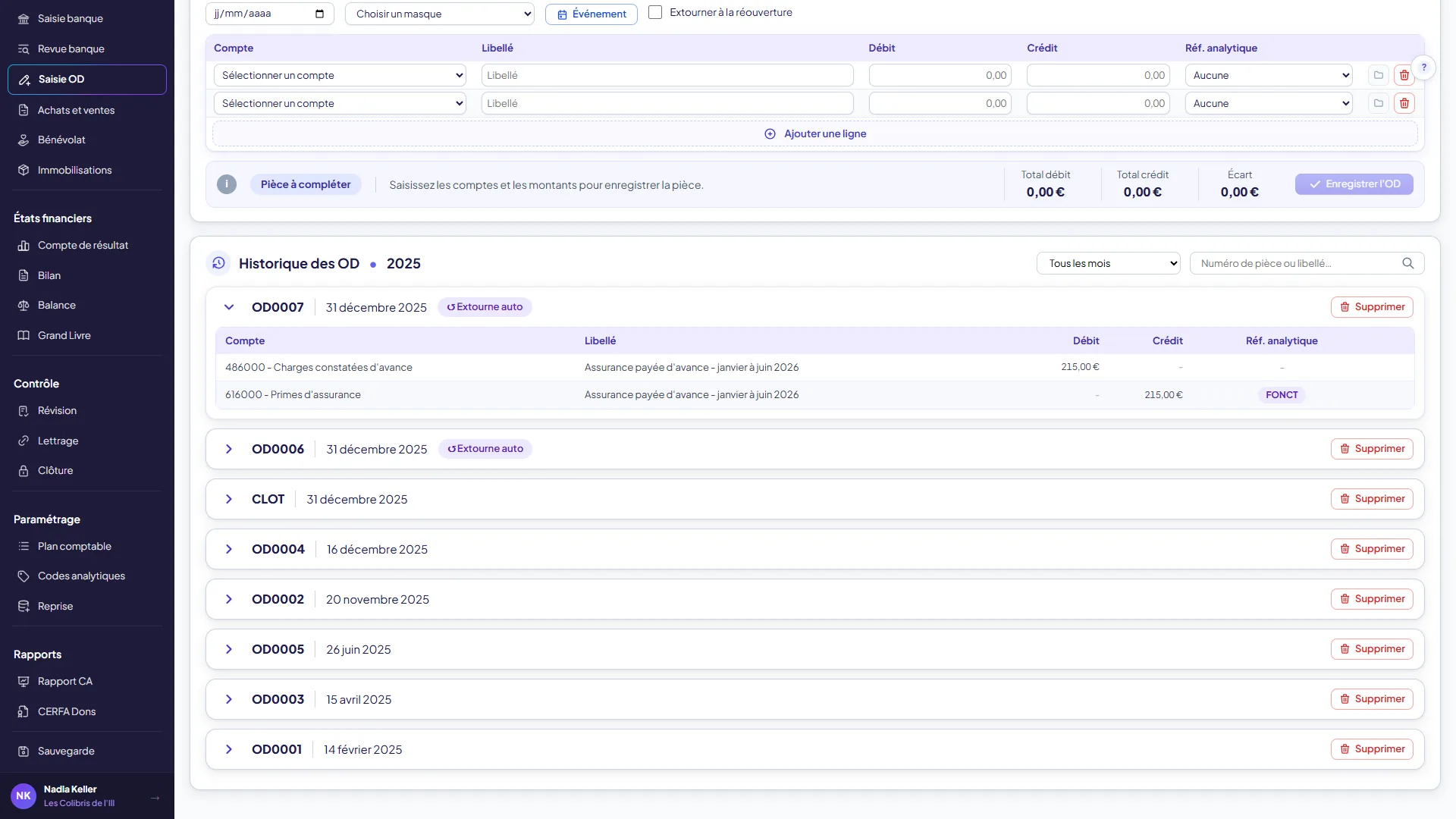Screen dimensions: 1456x819
Task: Open the calendar picker in date field
Action: 319,14
